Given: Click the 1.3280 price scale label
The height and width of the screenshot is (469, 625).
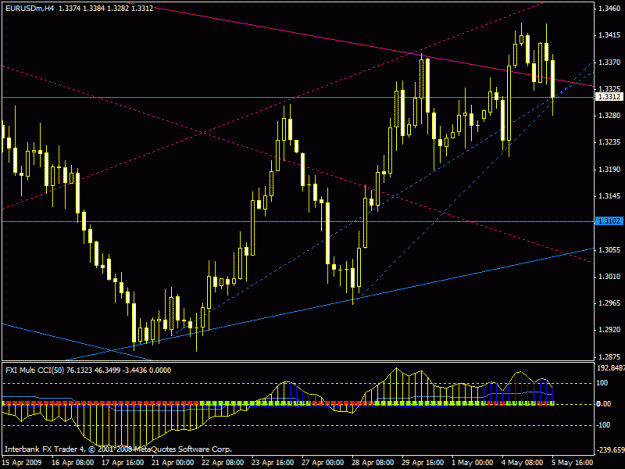Looking at the screenshot, I should [x=609, y=116].
